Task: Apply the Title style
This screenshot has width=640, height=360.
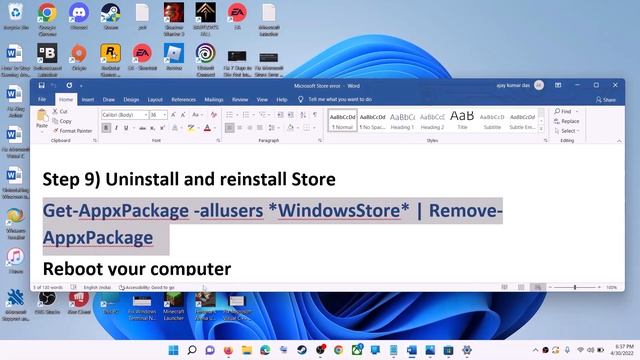Action: (462, 120)
